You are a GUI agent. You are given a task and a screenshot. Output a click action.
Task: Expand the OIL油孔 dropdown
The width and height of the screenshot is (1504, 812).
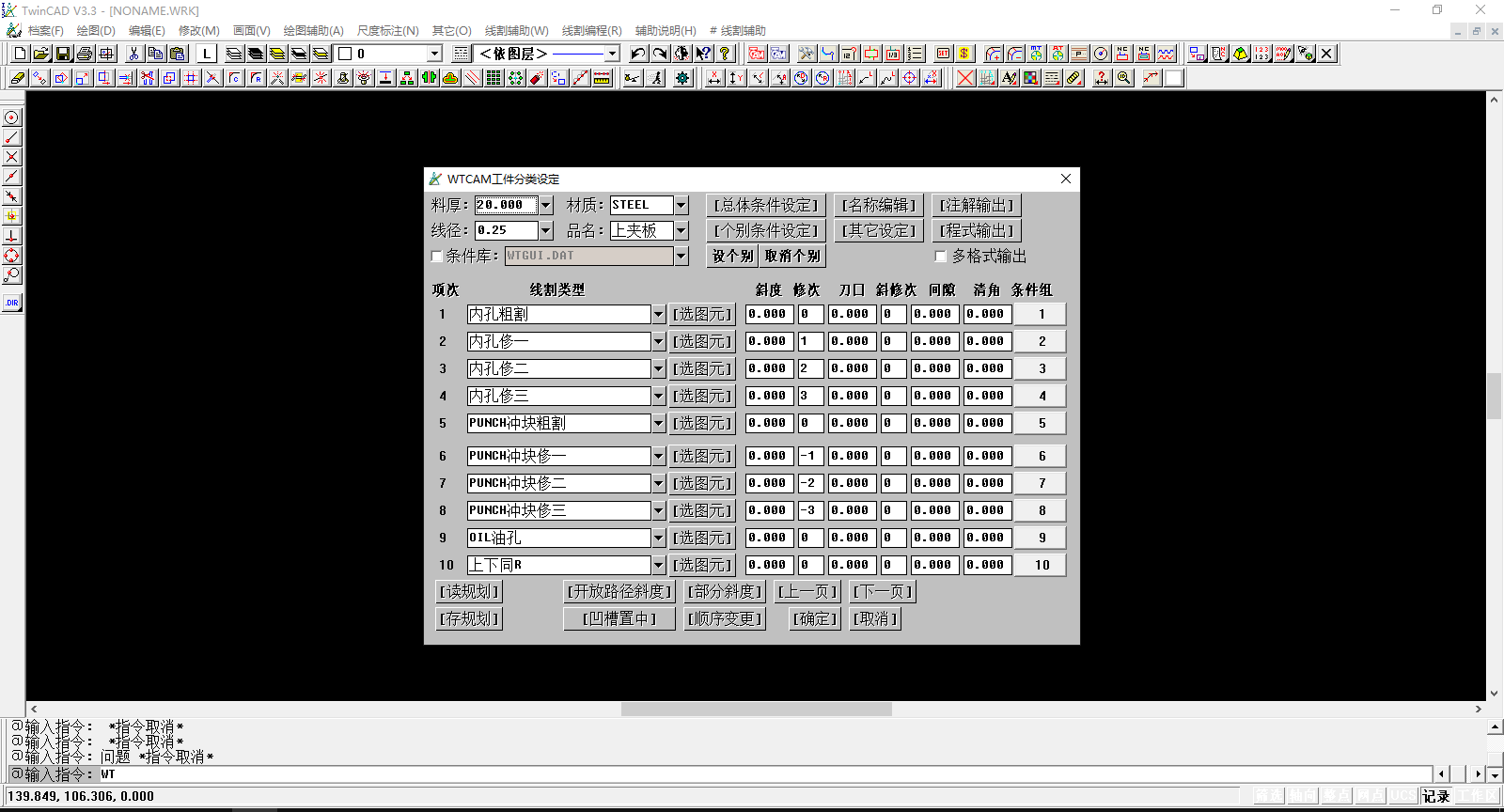click(x=658, y=538)
